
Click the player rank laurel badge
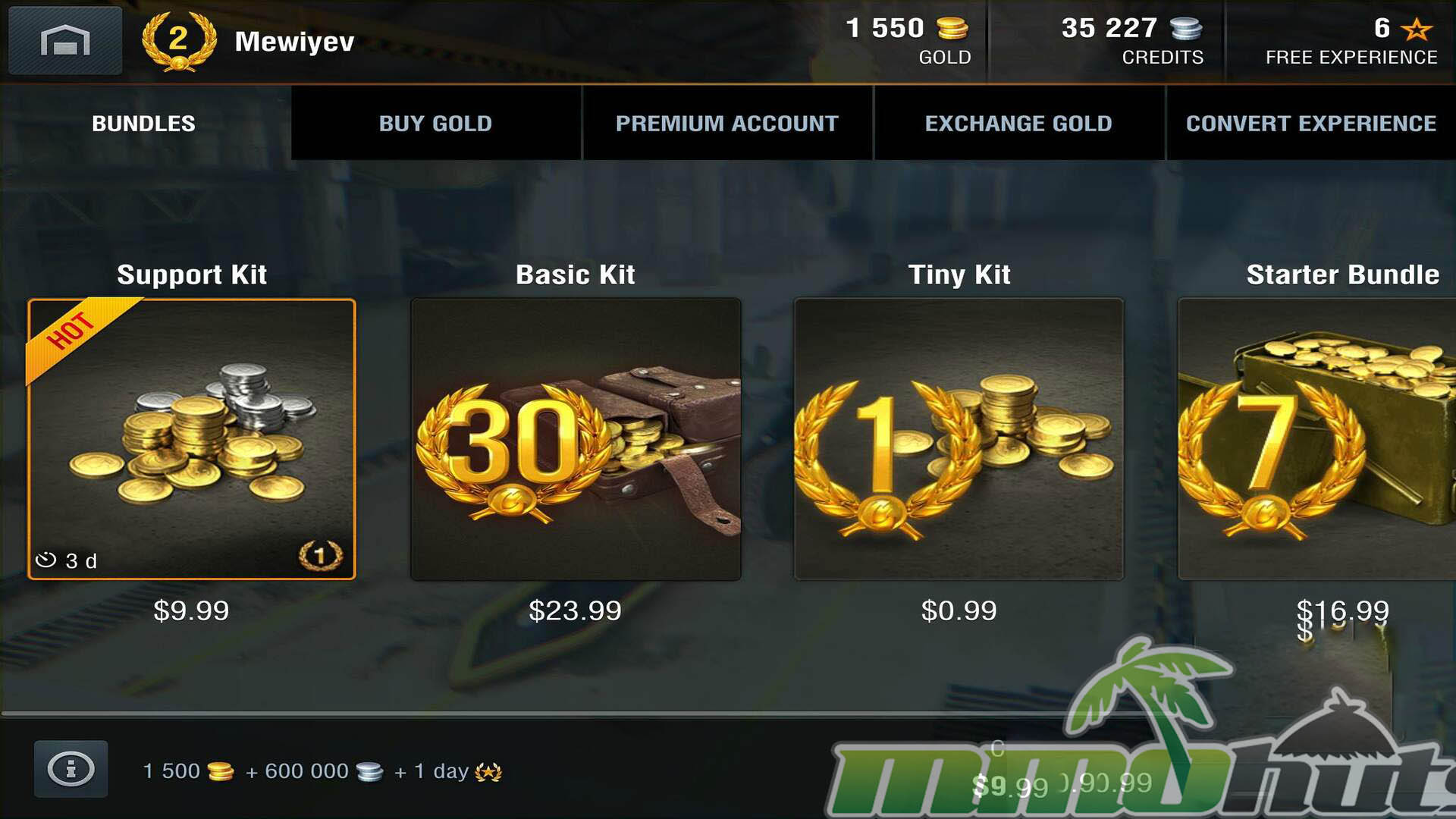tap(179, 41)
